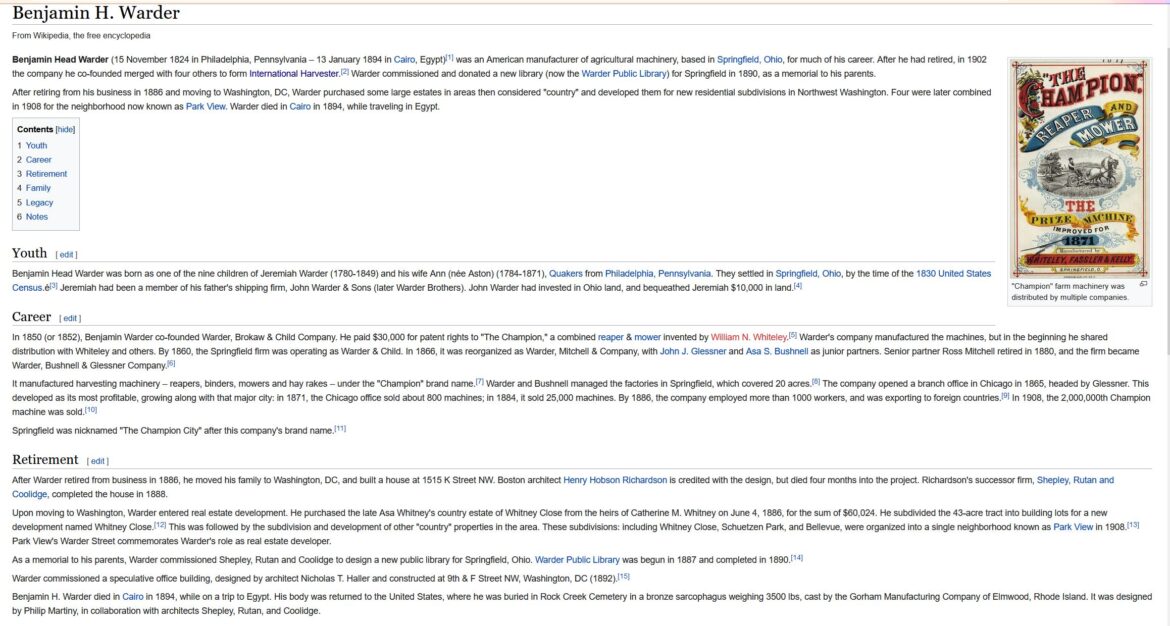The height and width of the screenshot is (626, 1170).
Task: Follow the Springfield, Ohio link in the Youth section
Action: pos(808,274)
